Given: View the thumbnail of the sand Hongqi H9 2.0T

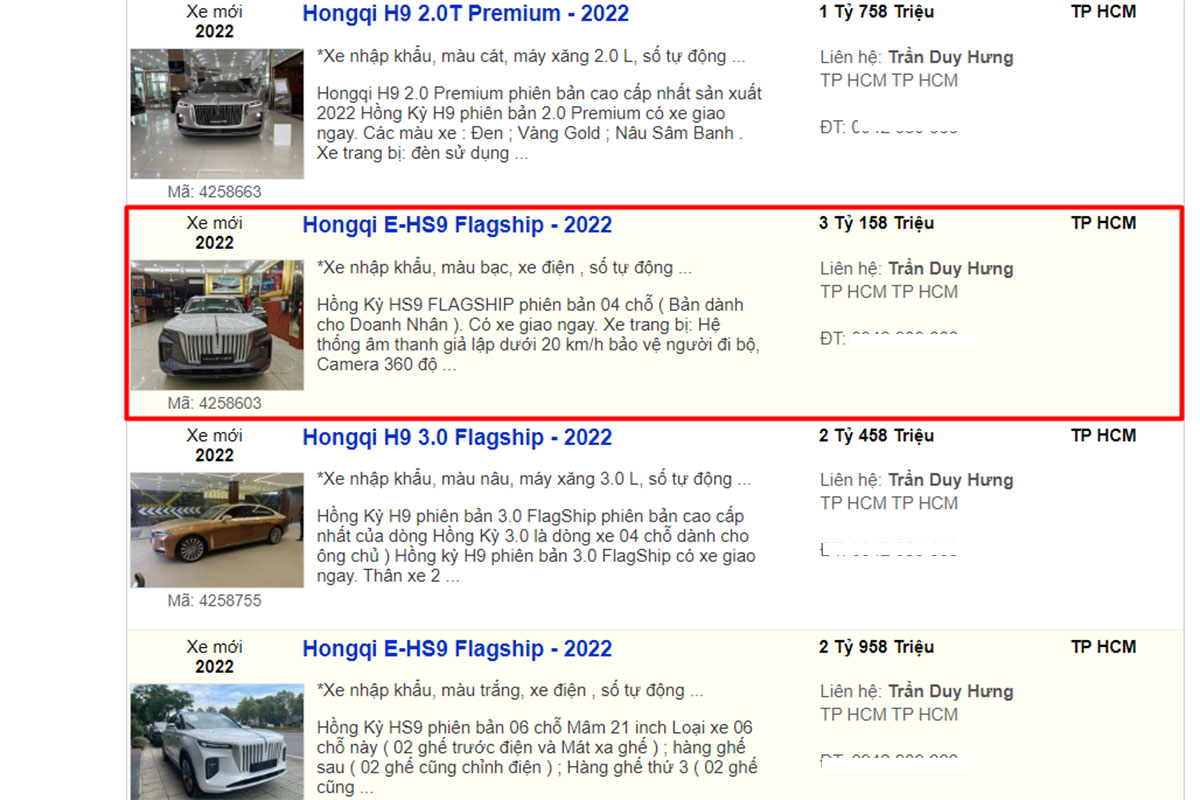Looking at the screenshot, I should click(x=217, y=114).
